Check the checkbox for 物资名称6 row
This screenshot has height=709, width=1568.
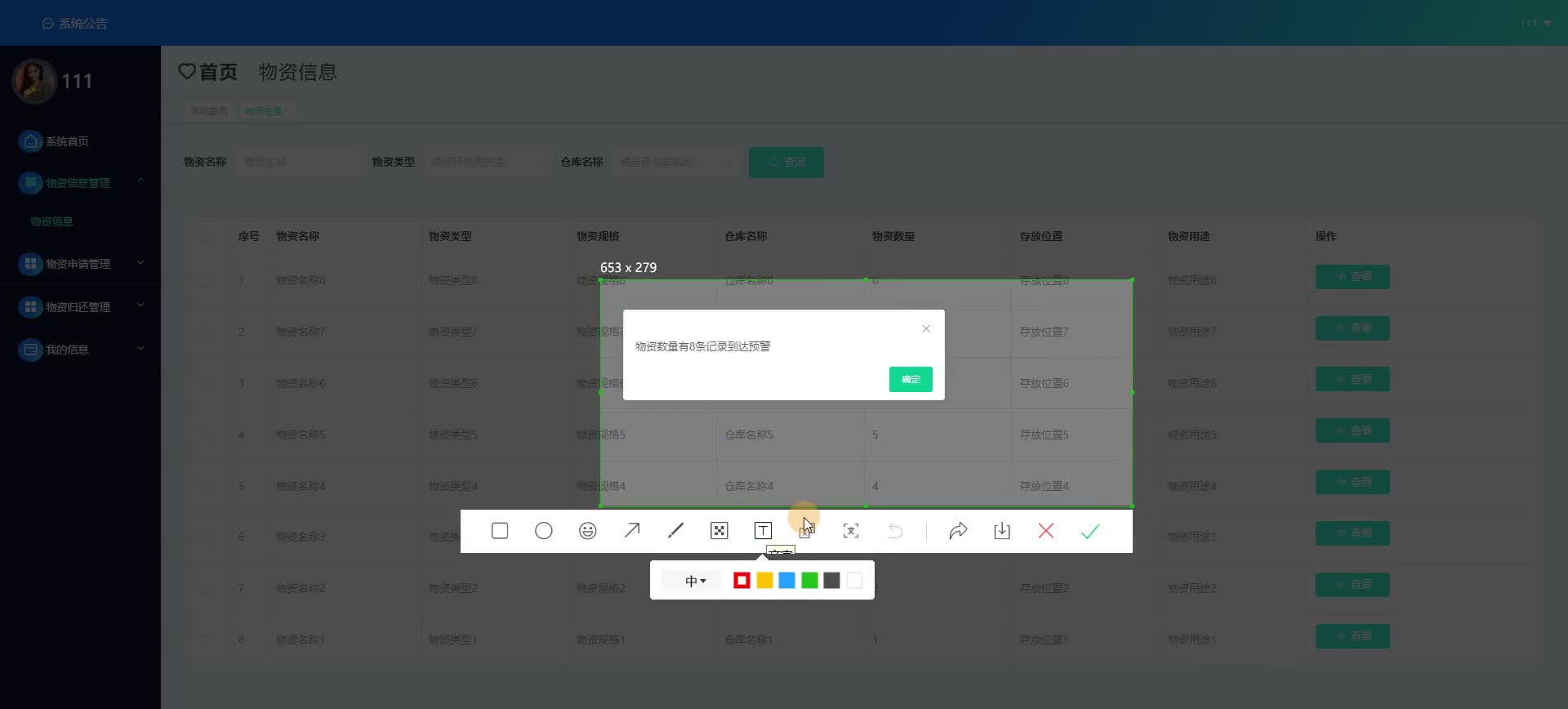pyautogui.click(x=206, y=383)
